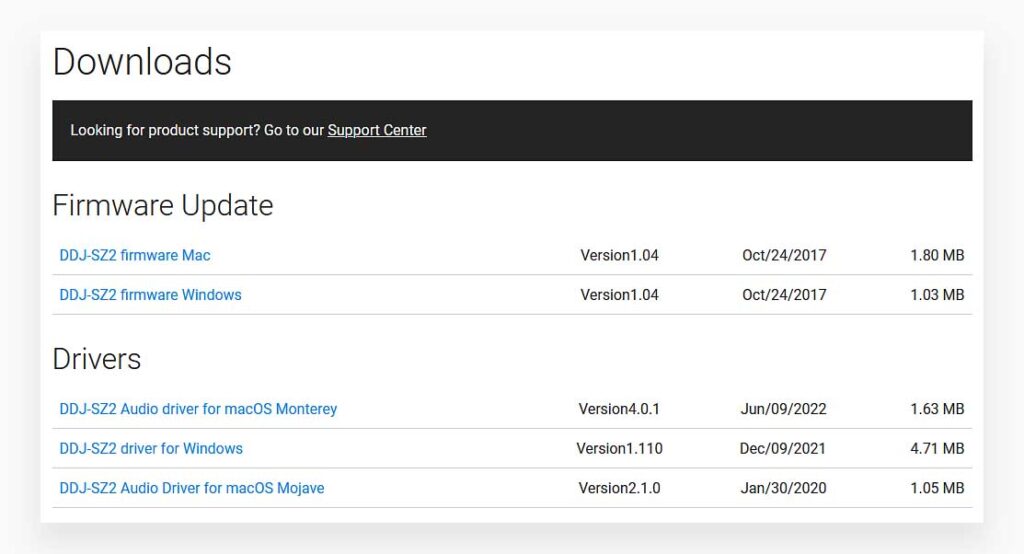Click the Downloads page heading

pyautogui.click(x=142, y=62)
